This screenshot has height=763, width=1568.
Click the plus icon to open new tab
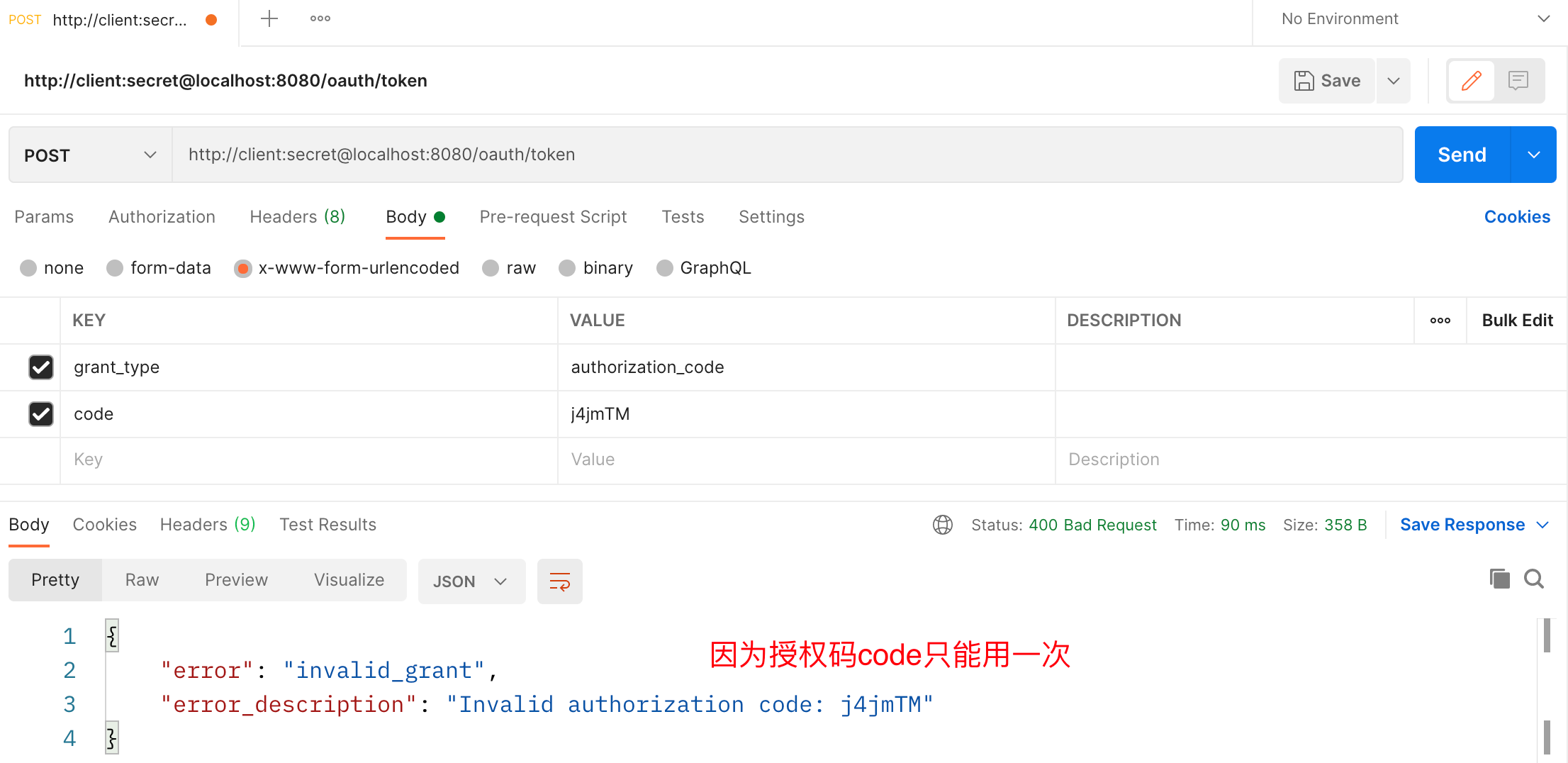pyautogui.click(x=269, y=18)
